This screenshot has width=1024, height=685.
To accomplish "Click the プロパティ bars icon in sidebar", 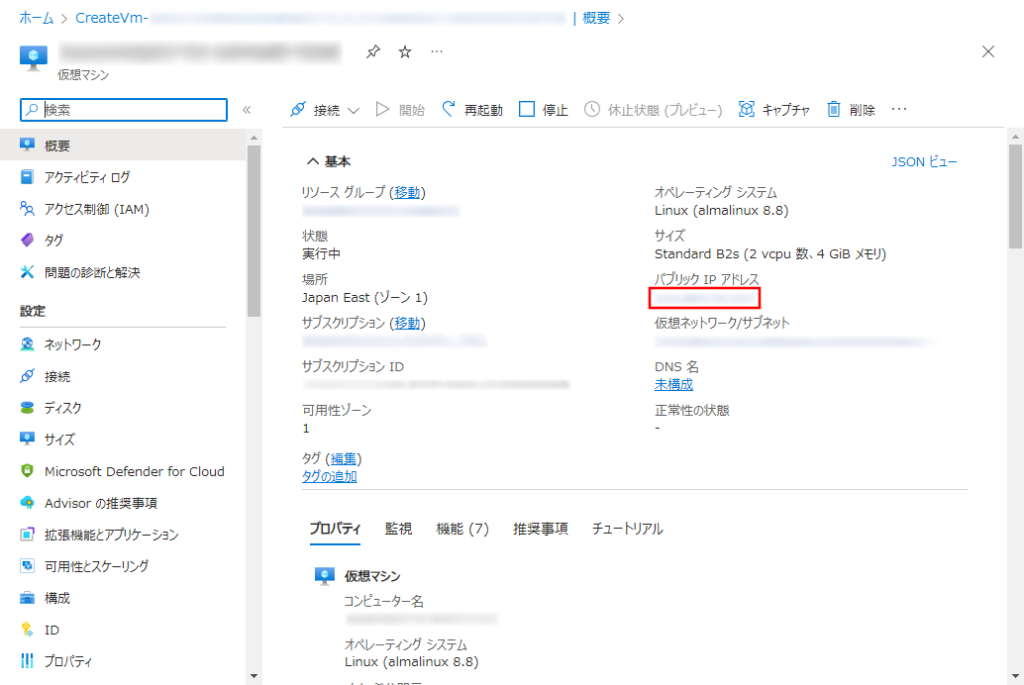I will (x=27, y=661).
